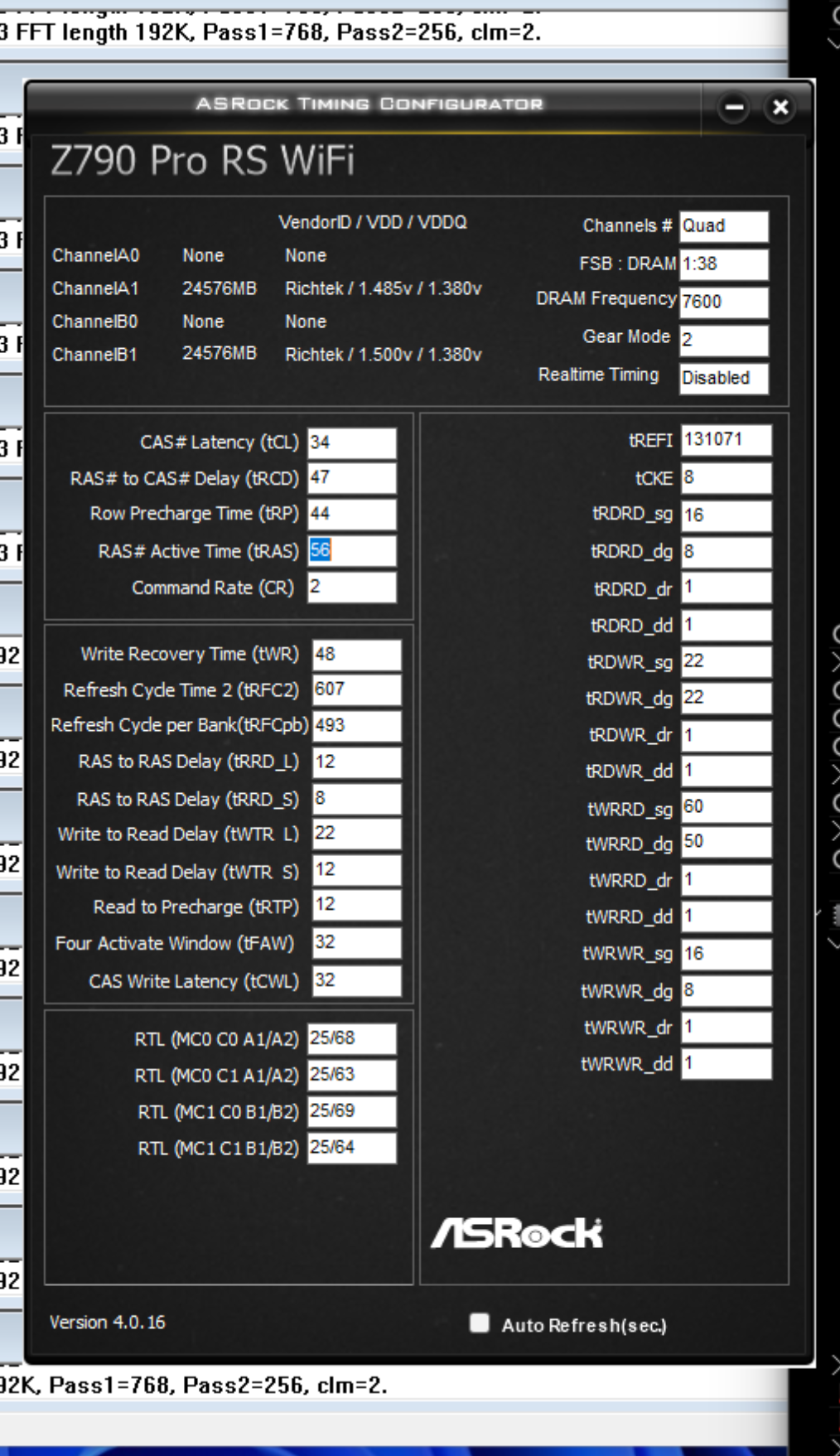Click the Write Recovery Time (tWR) field

pos(357,655)
